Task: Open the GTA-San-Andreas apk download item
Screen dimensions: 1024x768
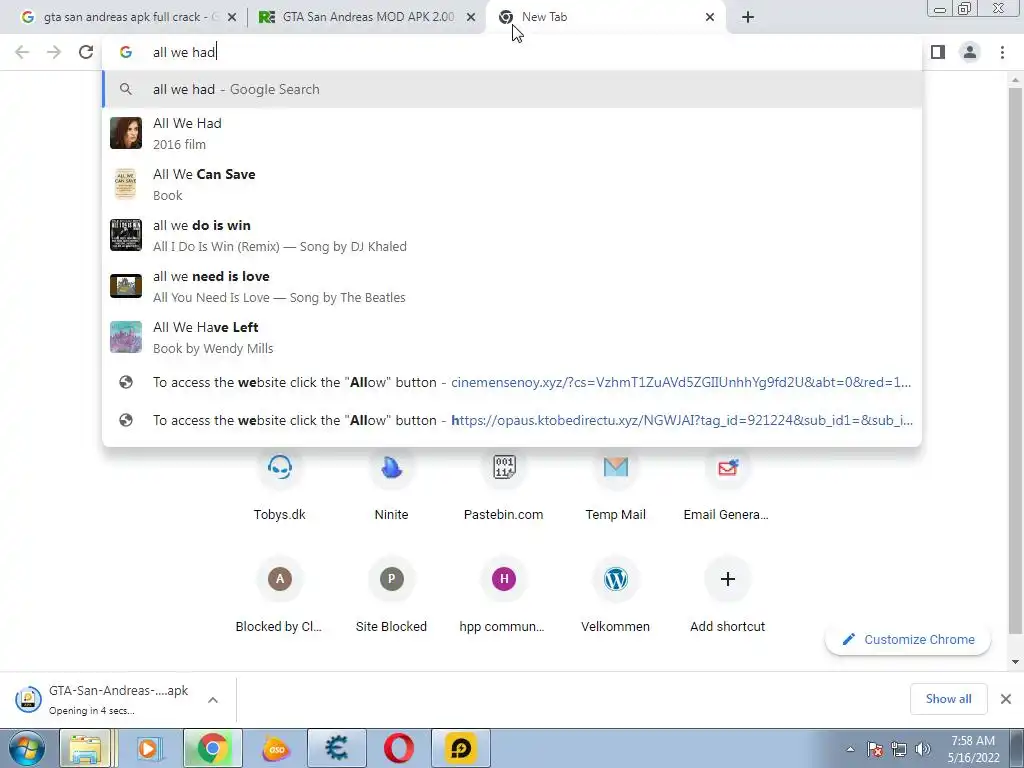Action: 104,699
